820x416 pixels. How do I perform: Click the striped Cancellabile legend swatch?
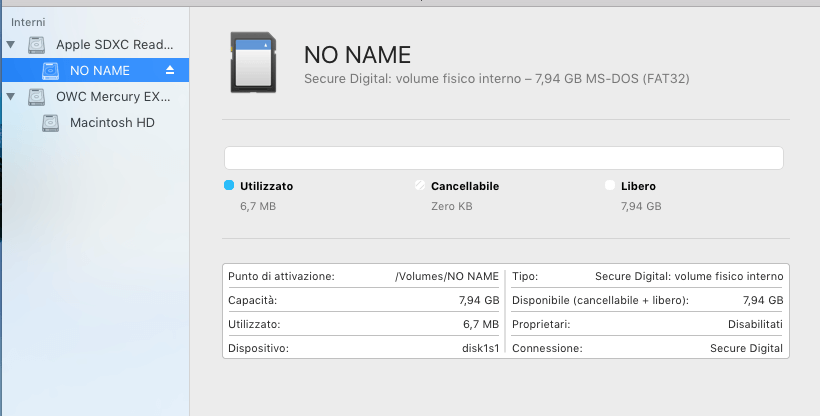pos(419,186)
